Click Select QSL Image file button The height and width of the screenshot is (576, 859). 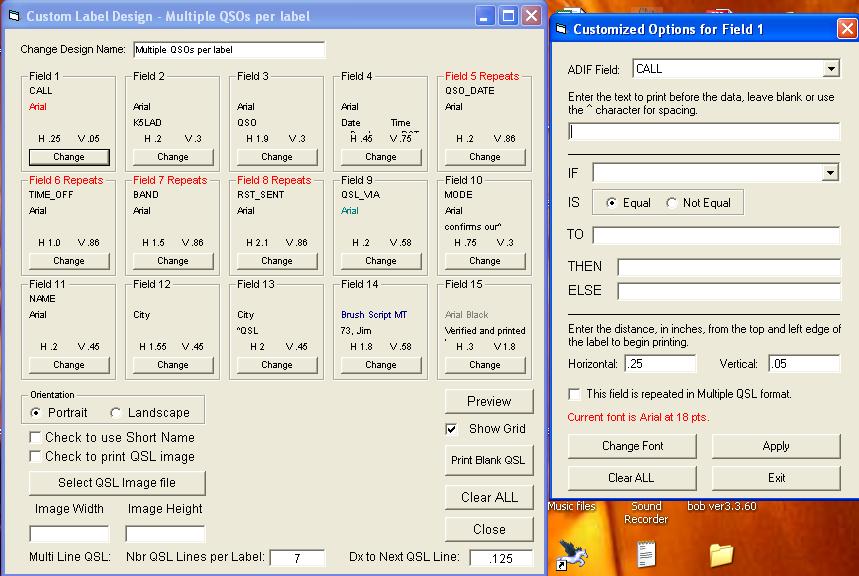click(117, 483)
